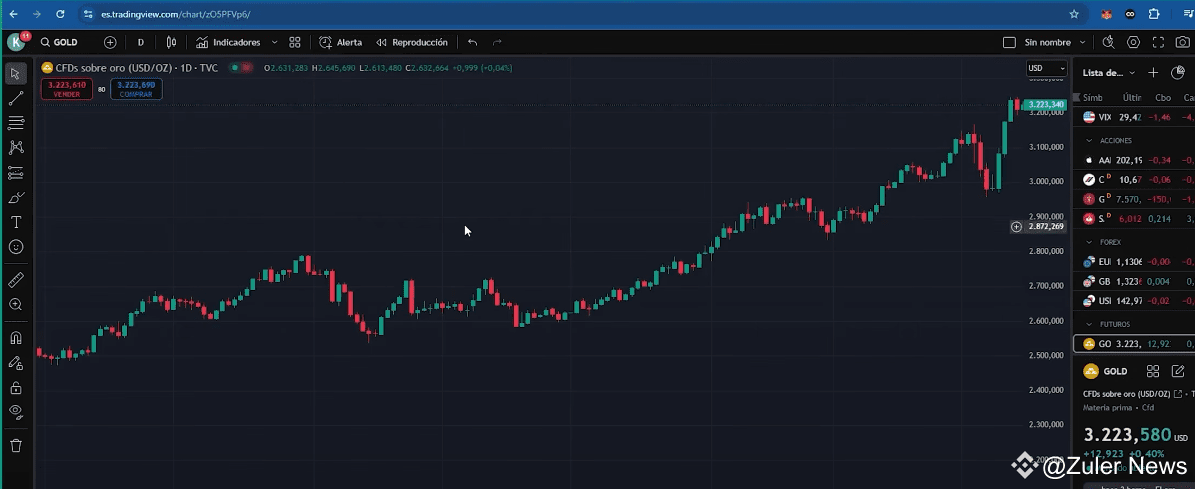Take chart snapshot with camera icon
The height and width of the screenshot is (489, 1195).
[1182, 43]
